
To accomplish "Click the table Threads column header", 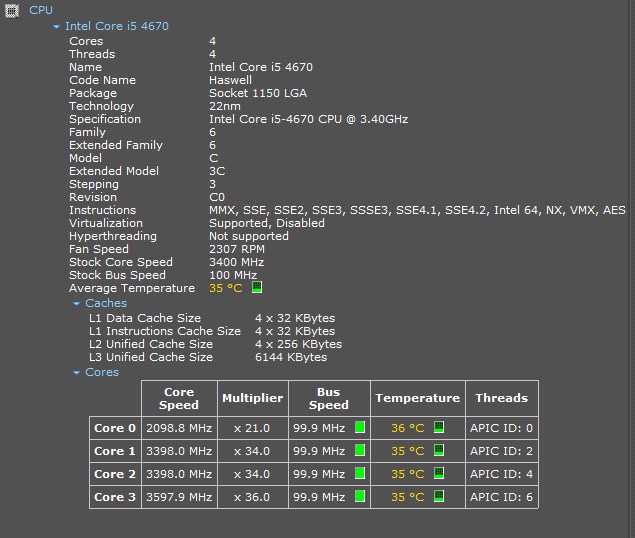I will pyautogui.click(x=502, y=399).
